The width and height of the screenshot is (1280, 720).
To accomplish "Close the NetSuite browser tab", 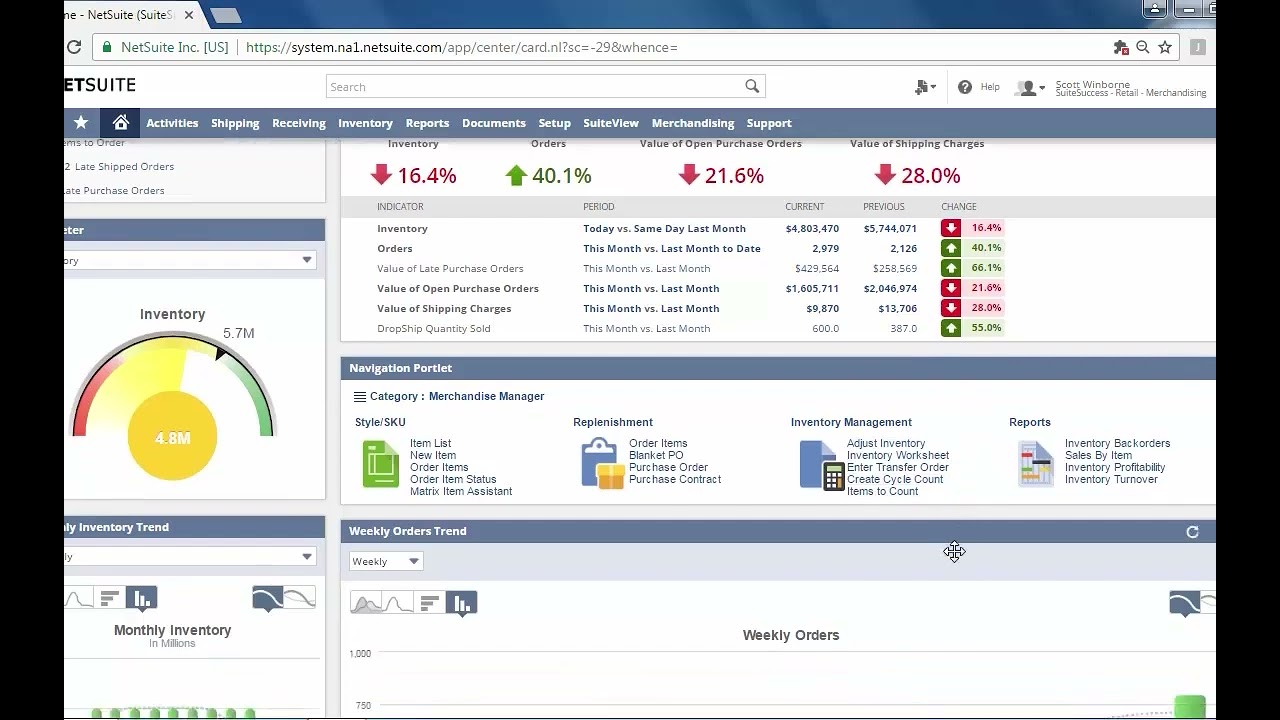I will [190, 15].
